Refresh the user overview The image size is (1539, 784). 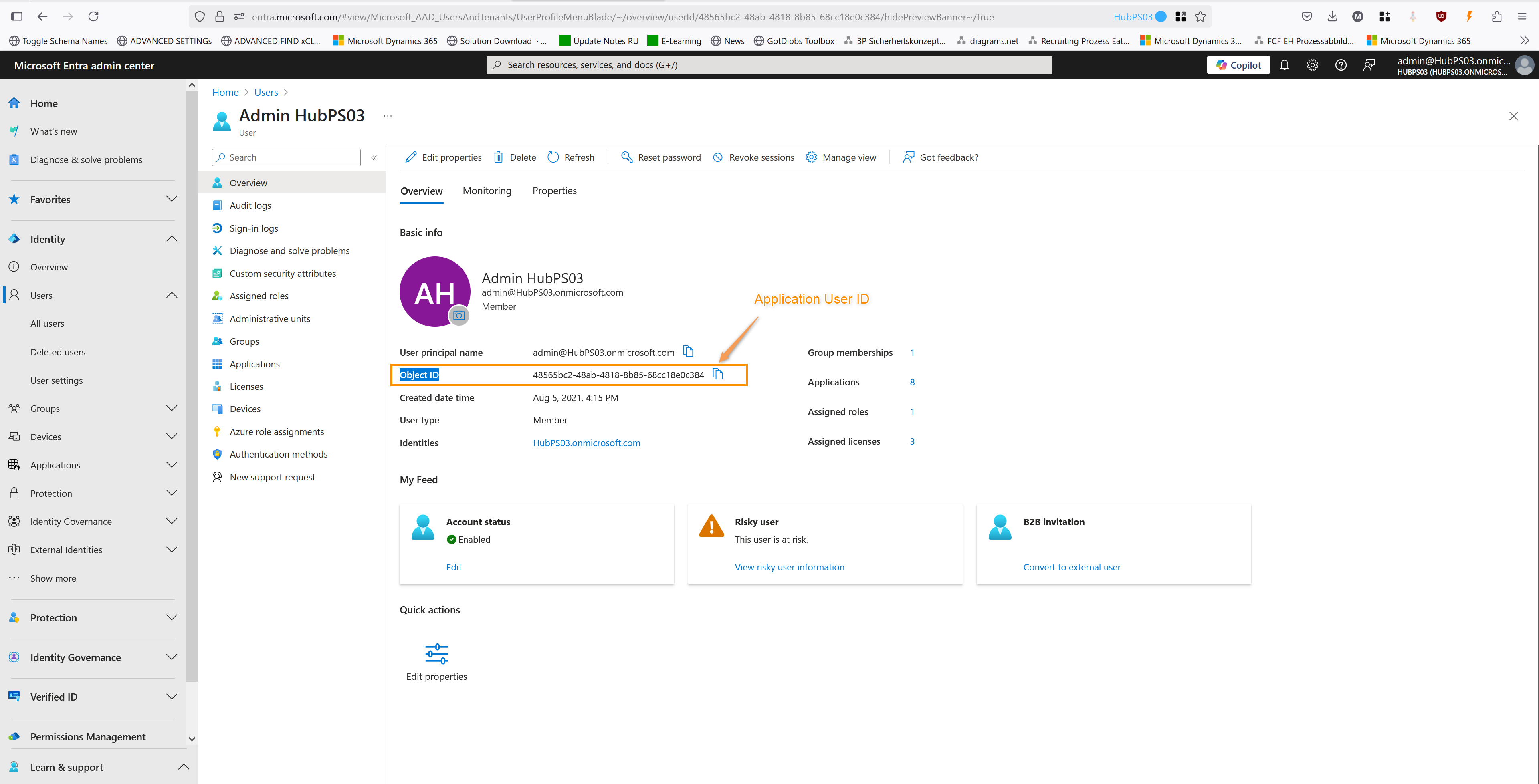click(571, 157)
